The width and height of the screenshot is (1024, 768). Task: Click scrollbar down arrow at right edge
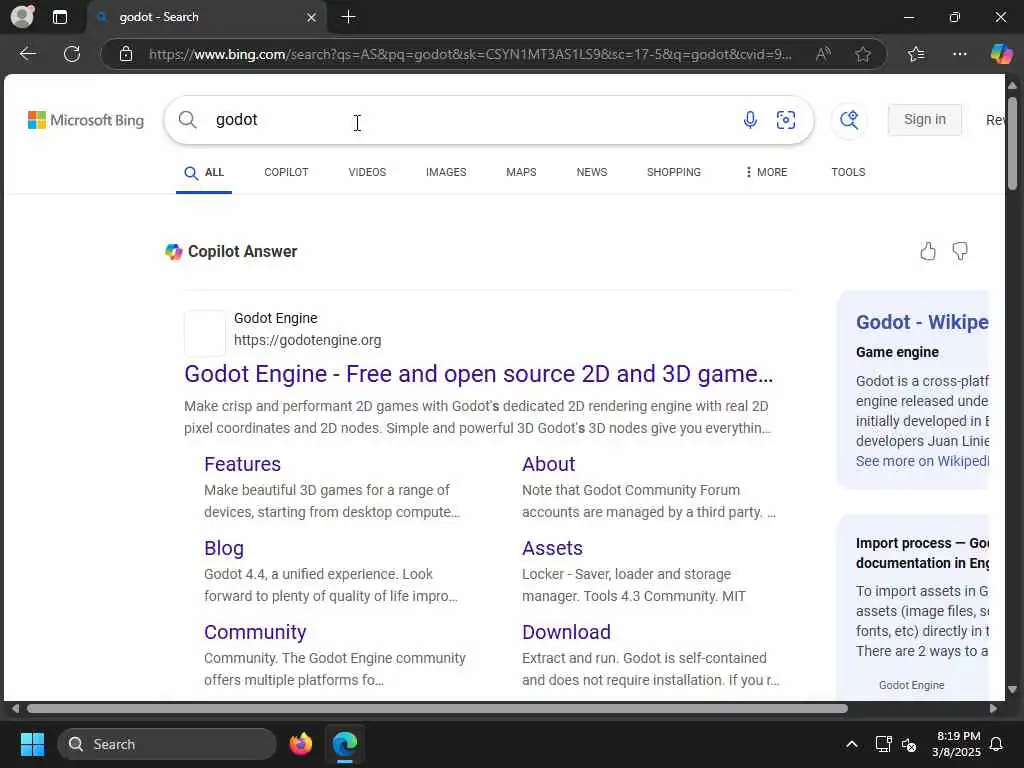coord(1012,689)
